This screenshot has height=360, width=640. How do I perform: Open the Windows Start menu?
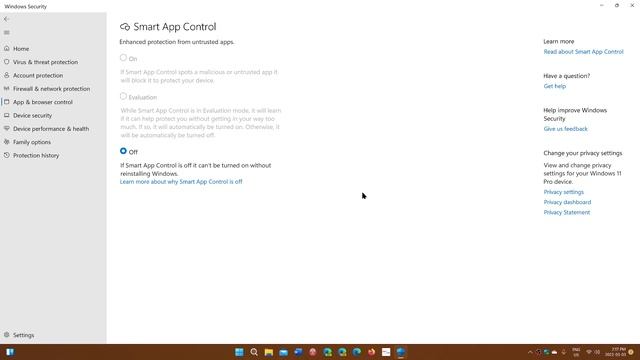point(239,352)
